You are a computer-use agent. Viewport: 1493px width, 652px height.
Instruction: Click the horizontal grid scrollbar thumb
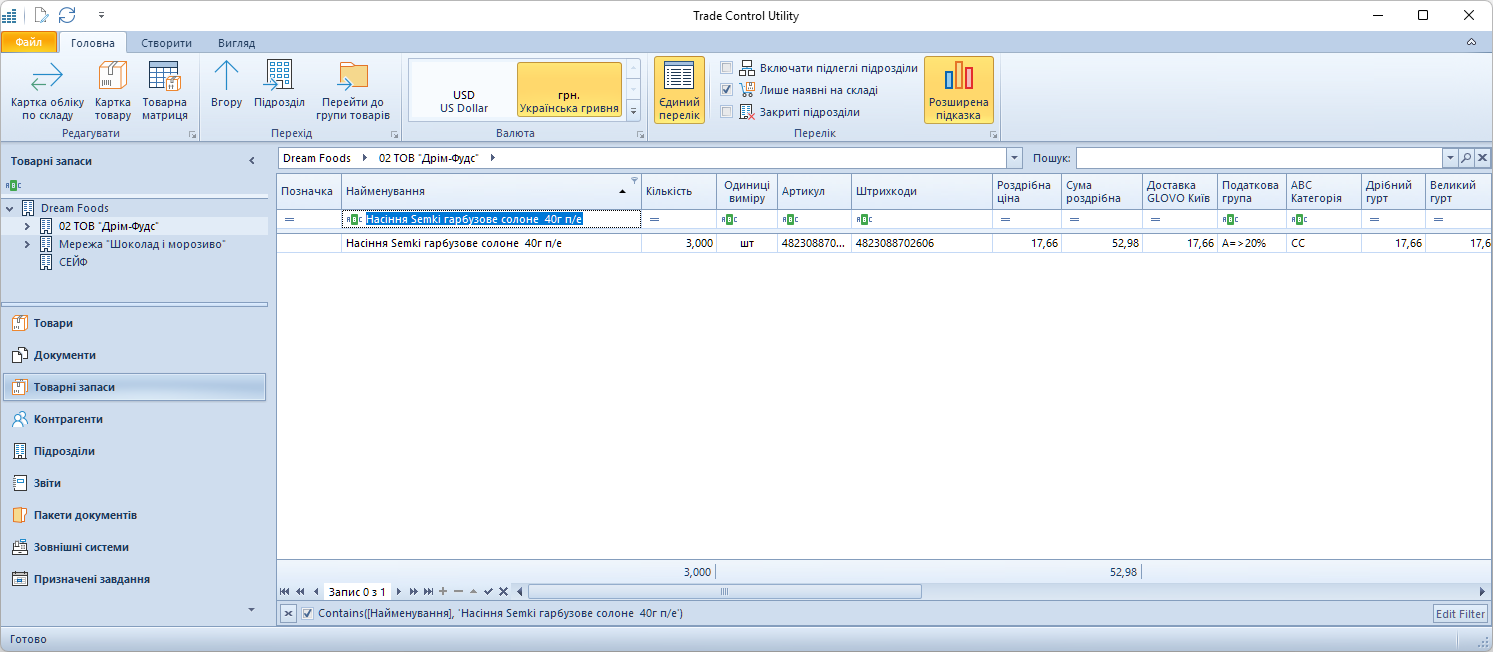pos(724,592)
